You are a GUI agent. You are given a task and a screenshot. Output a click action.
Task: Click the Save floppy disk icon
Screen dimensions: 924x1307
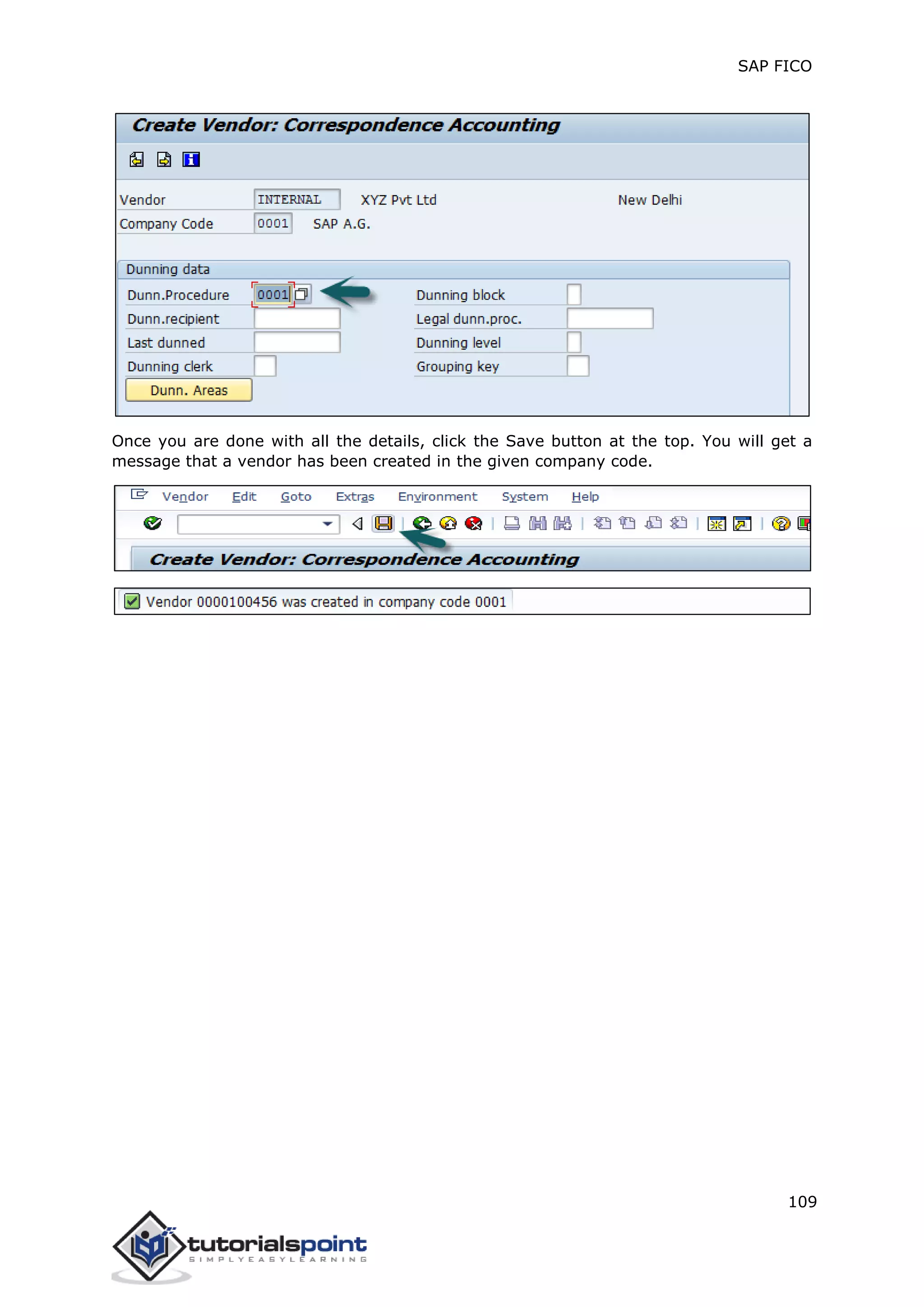click(384, 524)
